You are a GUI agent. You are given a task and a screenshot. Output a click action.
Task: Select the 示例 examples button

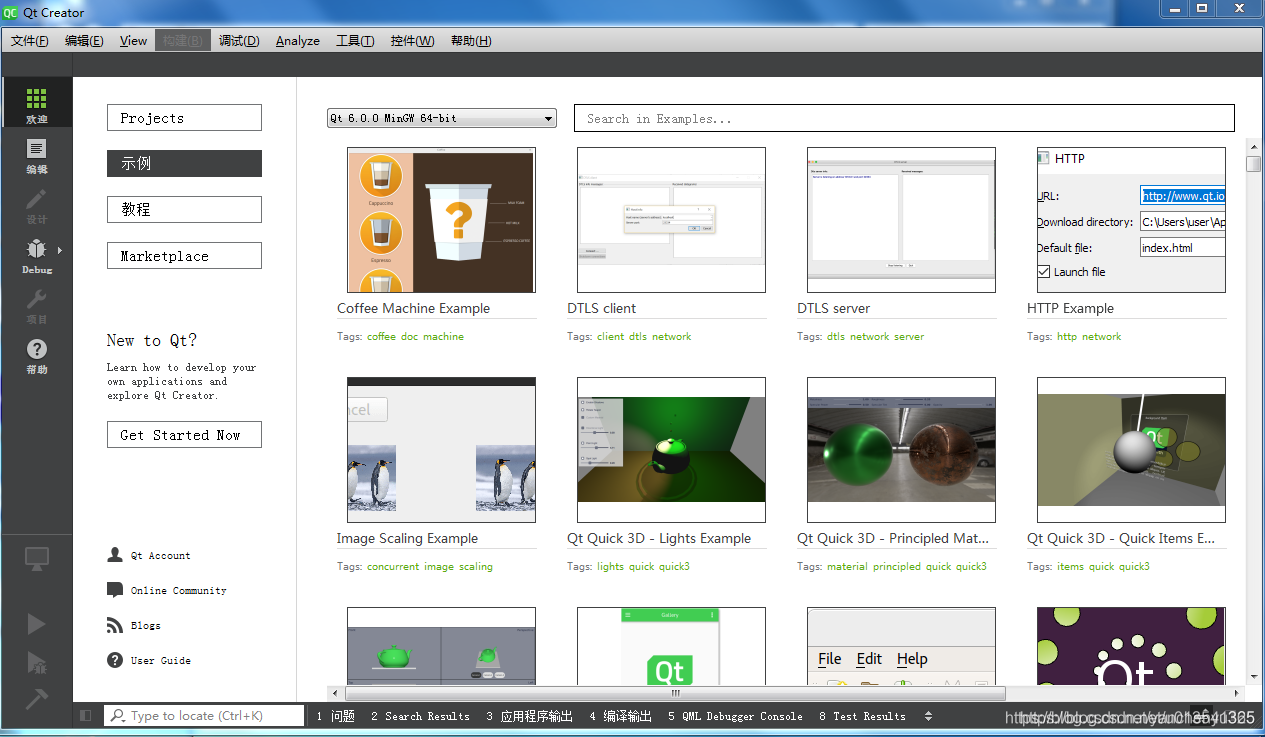click(x=184, y=164)
